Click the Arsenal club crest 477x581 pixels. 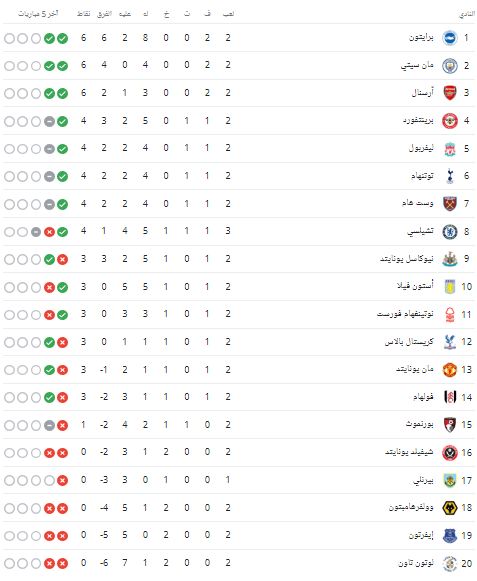450,93
